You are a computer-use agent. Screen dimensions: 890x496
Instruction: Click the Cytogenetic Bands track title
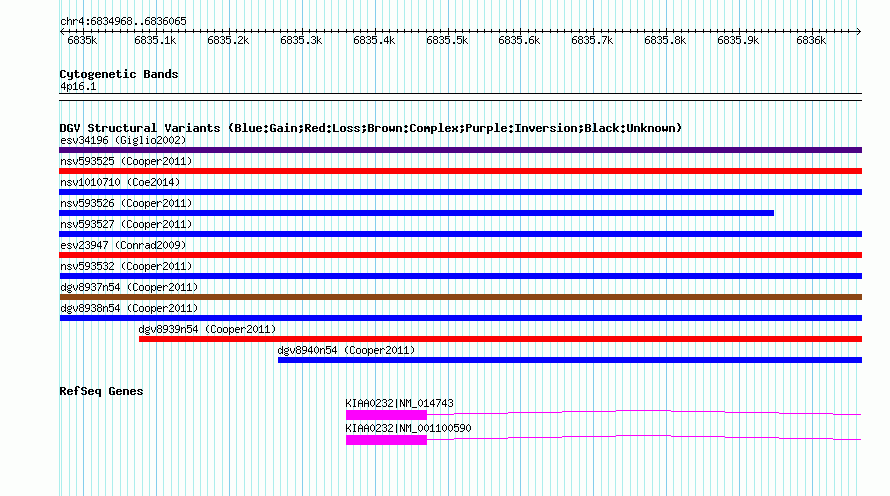pos(119,74)
